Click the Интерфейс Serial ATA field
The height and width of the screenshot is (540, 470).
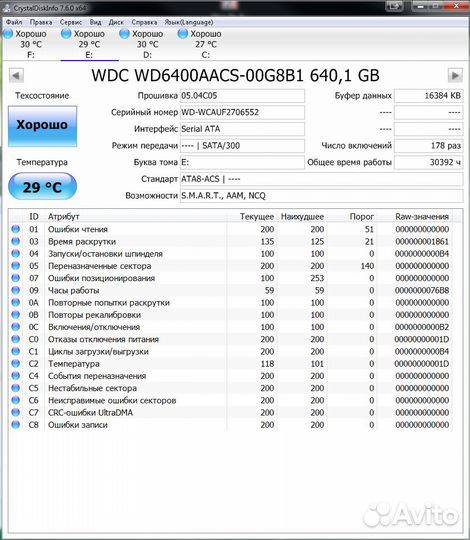pos(242,129)
